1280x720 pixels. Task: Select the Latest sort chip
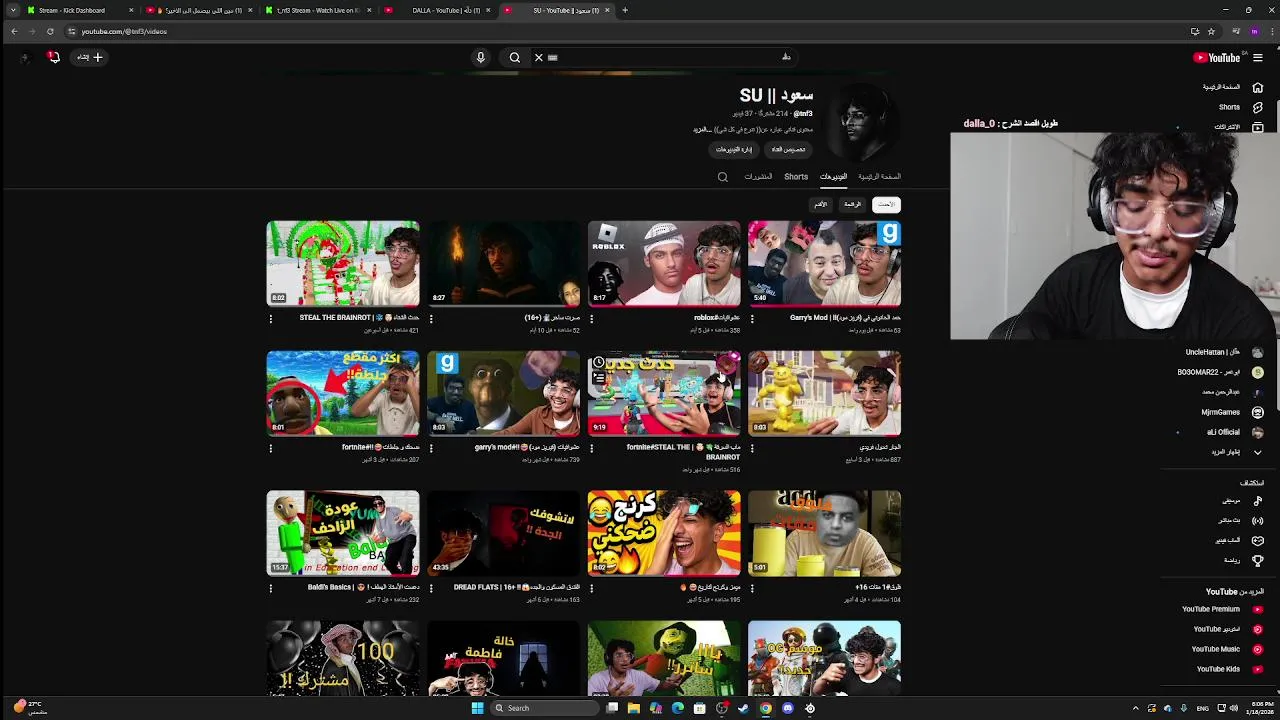click(x=886, y=204)
